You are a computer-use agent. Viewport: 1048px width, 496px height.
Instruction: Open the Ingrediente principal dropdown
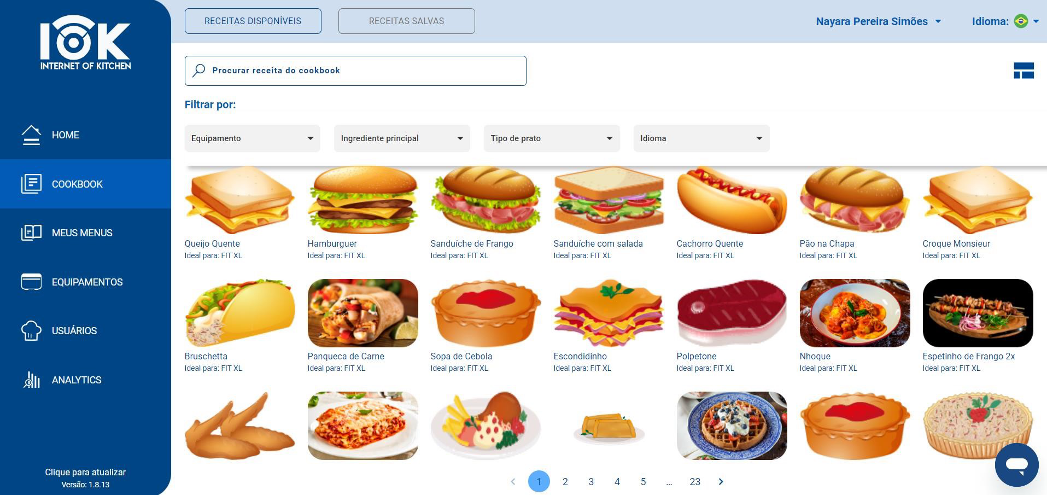402,138
